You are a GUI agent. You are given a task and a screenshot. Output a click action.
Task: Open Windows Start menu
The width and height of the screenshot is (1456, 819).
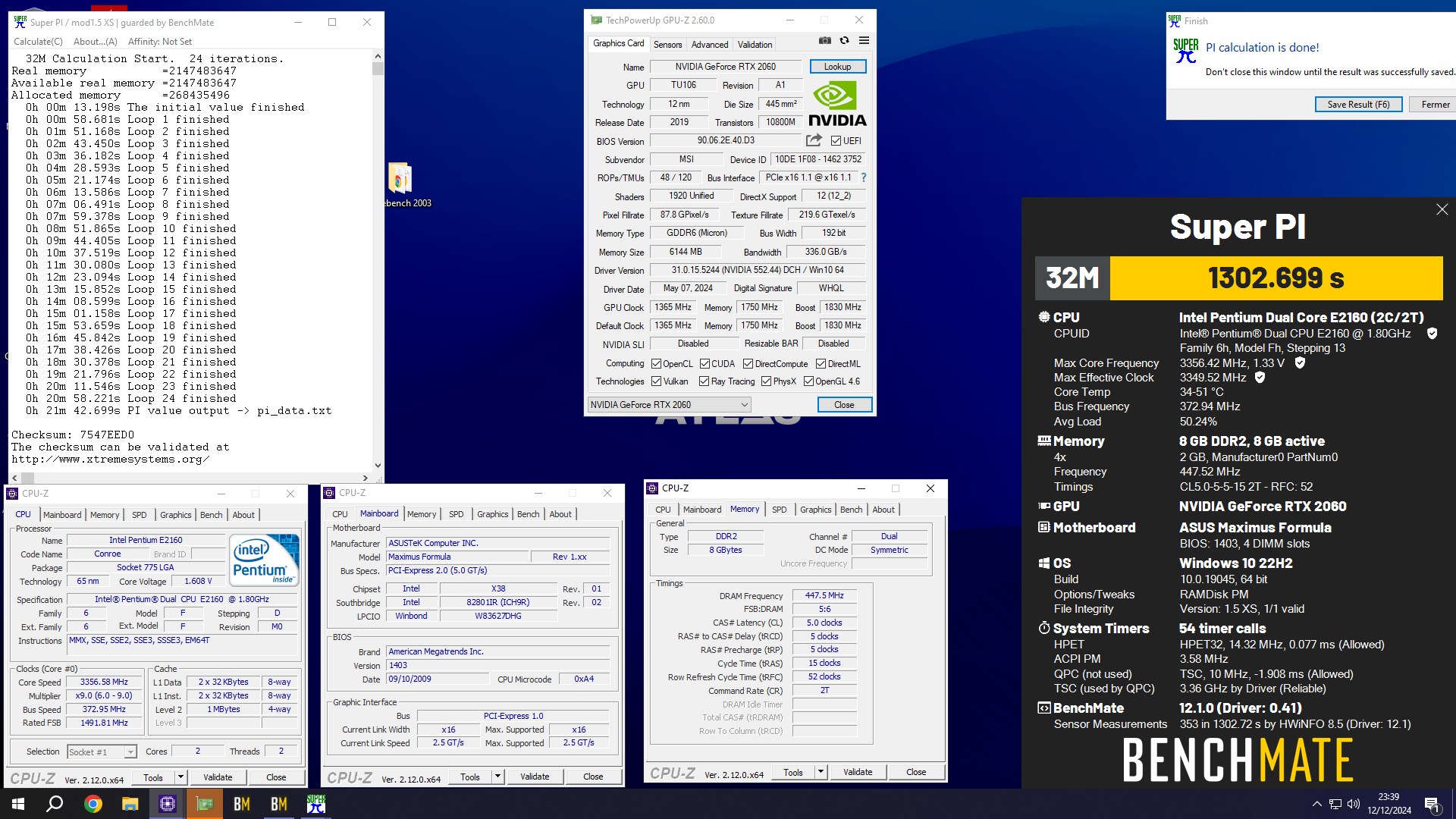pyautogui.click(x=18, y=804)
